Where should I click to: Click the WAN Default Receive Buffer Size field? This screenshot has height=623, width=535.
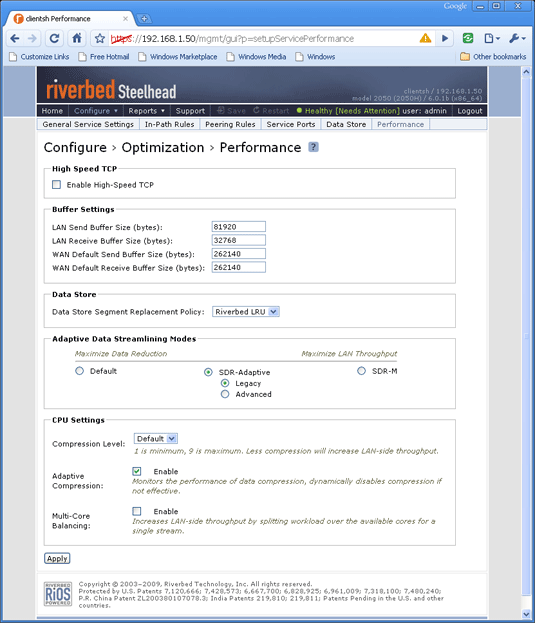(239, 267)
